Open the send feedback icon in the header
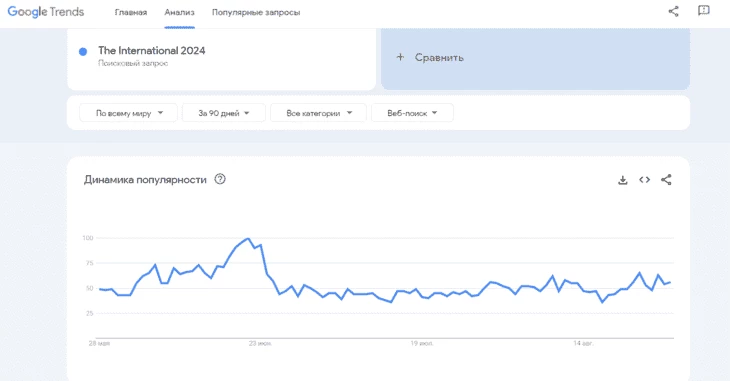This screenshot has width=730, height=381. point(703,11)
